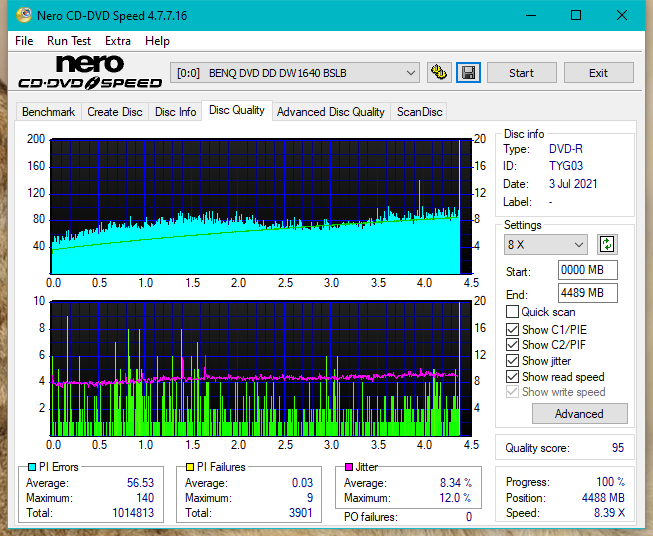653x536 pixels.
Task: Minimize the Nero window
Action: click(531, 15)
